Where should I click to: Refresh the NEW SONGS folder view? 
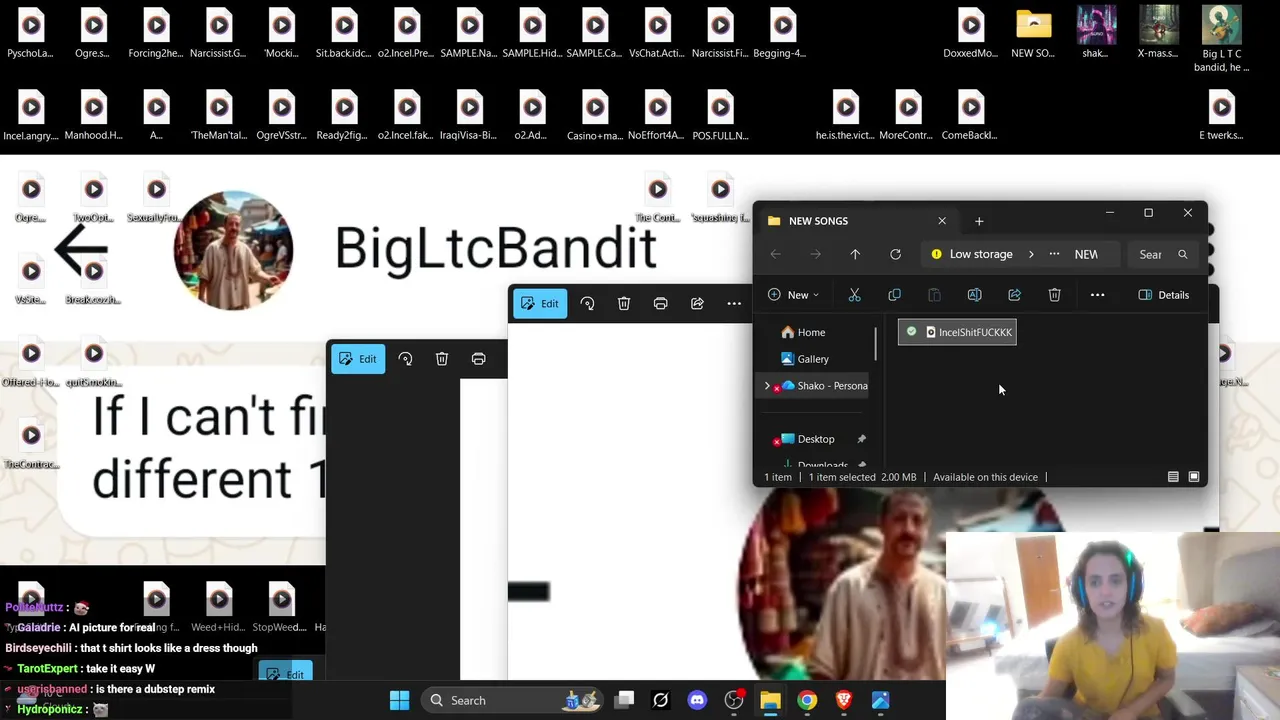point(895,254)
